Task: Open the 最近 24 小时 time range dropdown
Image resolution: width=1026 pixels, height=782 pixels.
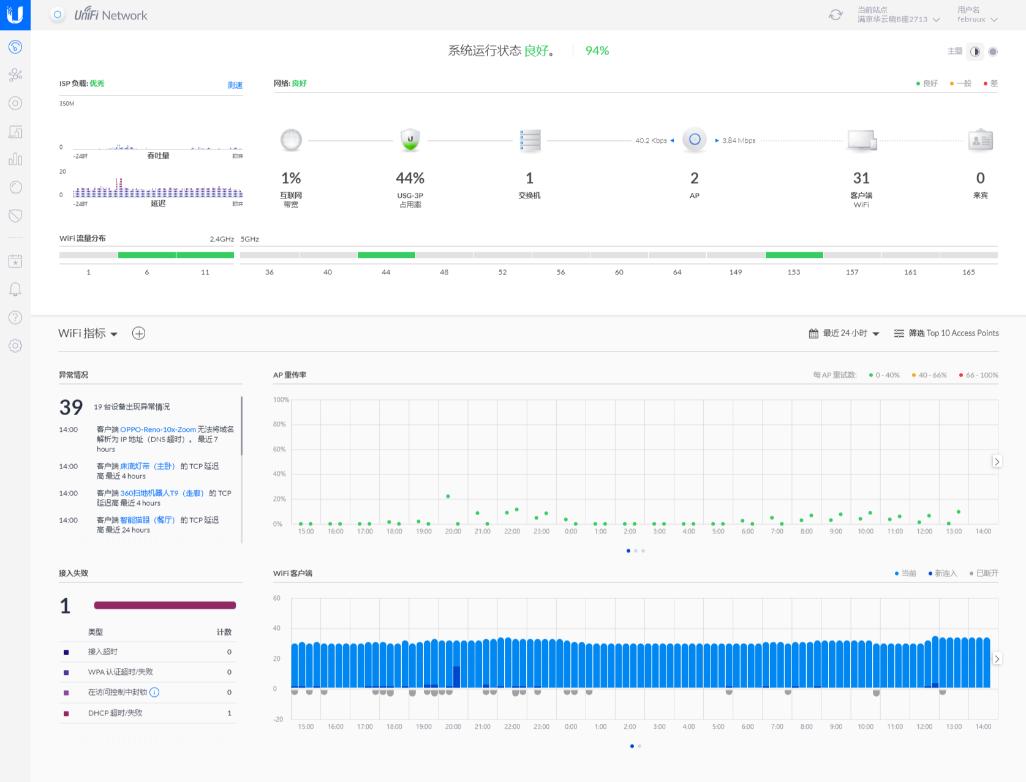Action: (x=844, y=333)
